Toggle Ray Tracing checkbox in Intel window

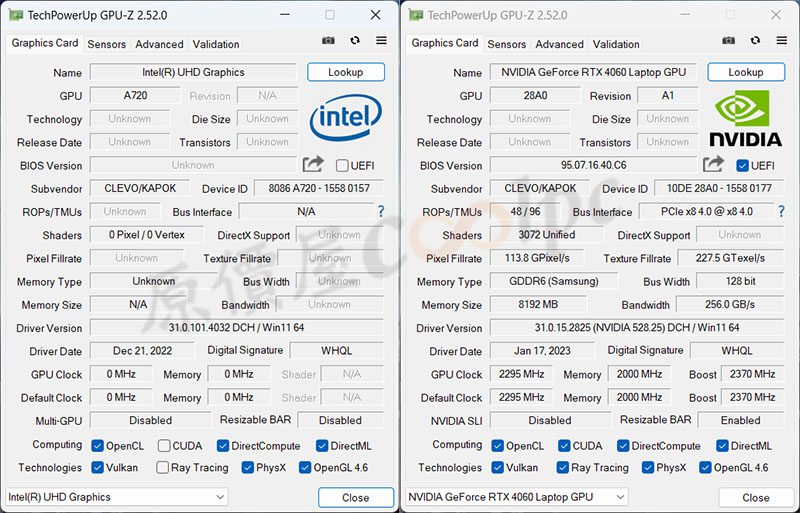coord(163,467)
